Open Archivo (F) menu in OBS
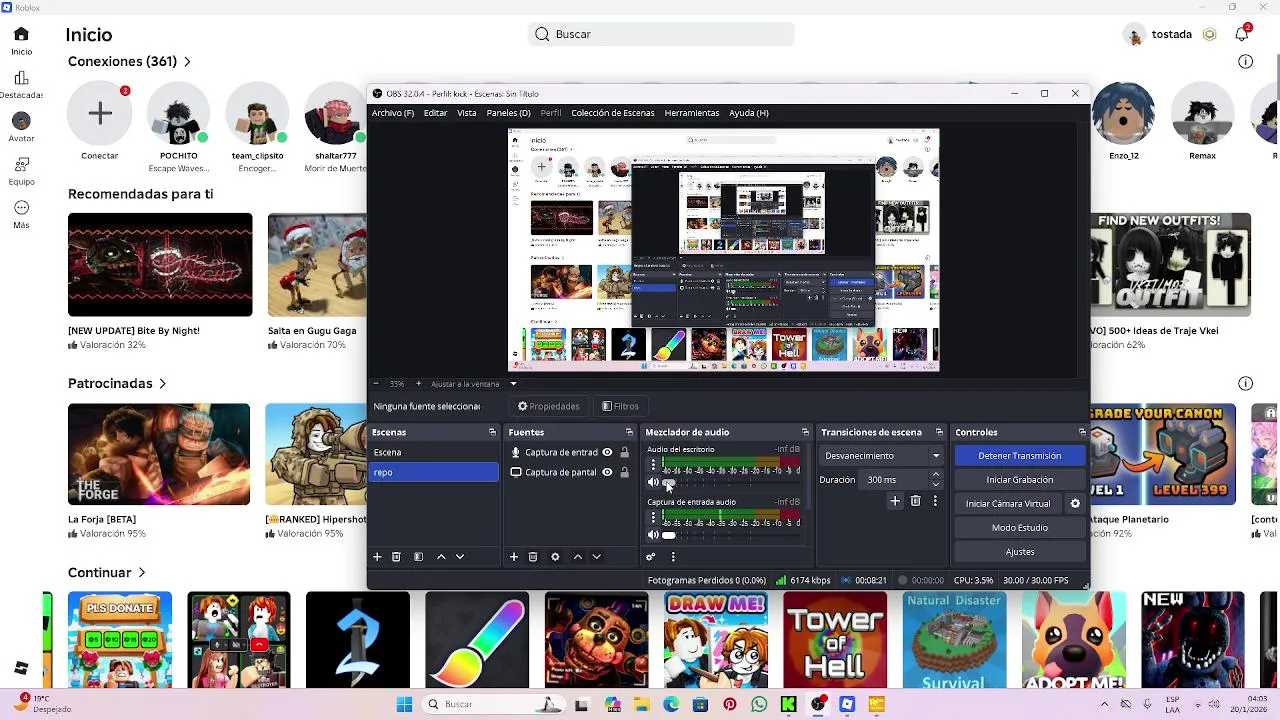 [392, 113]
